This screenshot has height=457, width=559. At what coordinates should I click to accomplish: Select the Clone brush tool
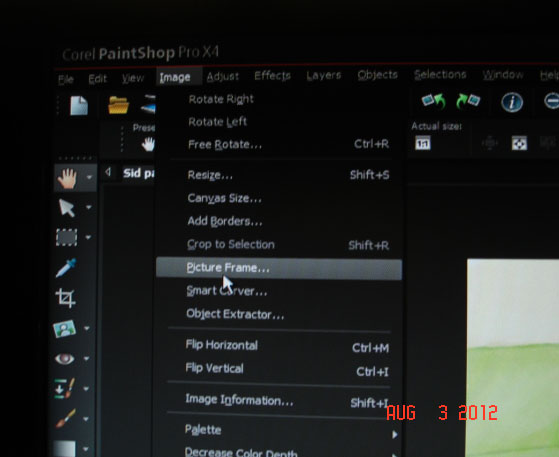[x=65, y=388]
